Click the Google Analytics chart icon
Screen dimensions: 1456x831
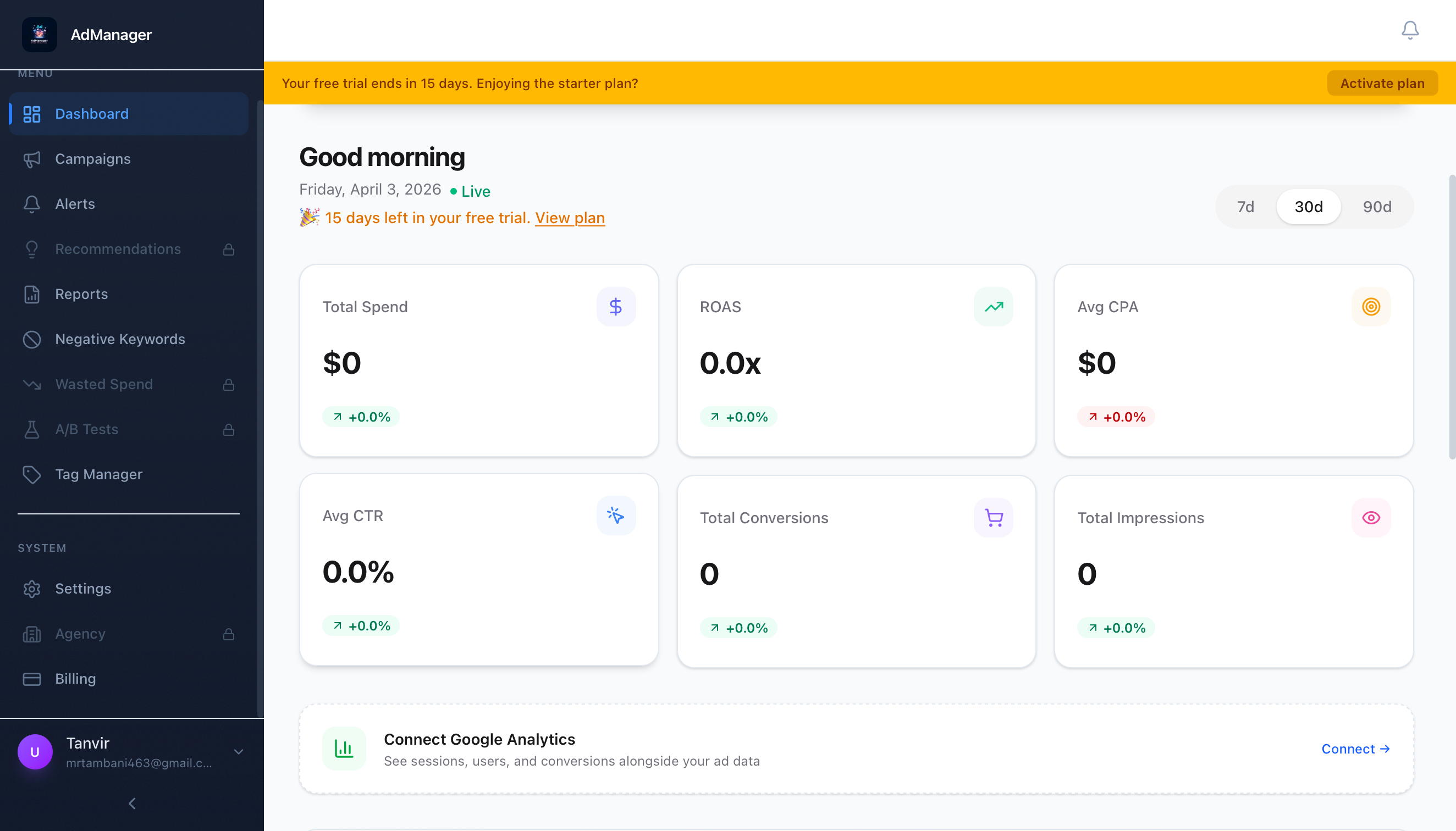point(344,748)
